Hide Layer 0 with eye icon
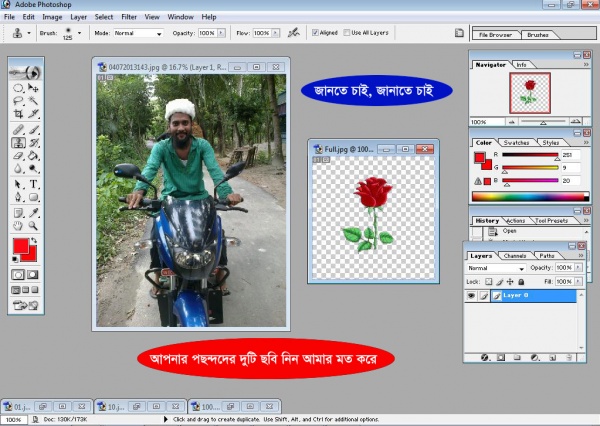This screenshot has height=426, width=600. (x=471, y=296)
